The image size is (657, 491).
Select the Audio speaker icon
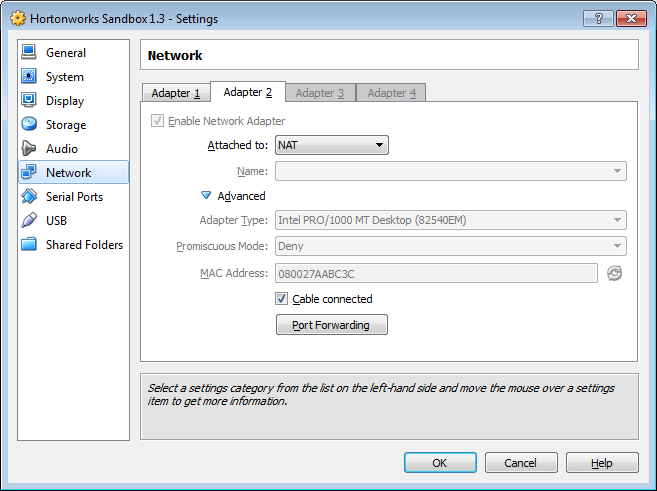[x=28, y=149]
